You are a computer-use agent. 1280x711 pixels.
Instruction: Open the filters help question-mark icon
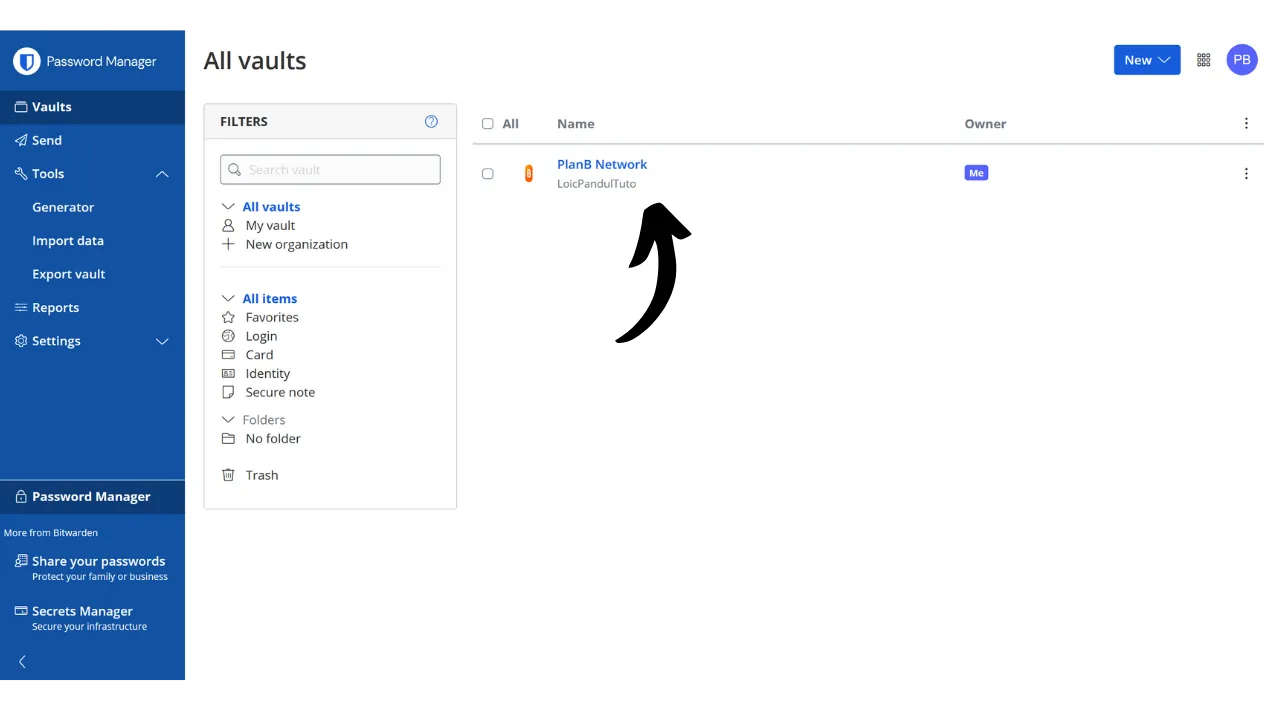point(431,122)
